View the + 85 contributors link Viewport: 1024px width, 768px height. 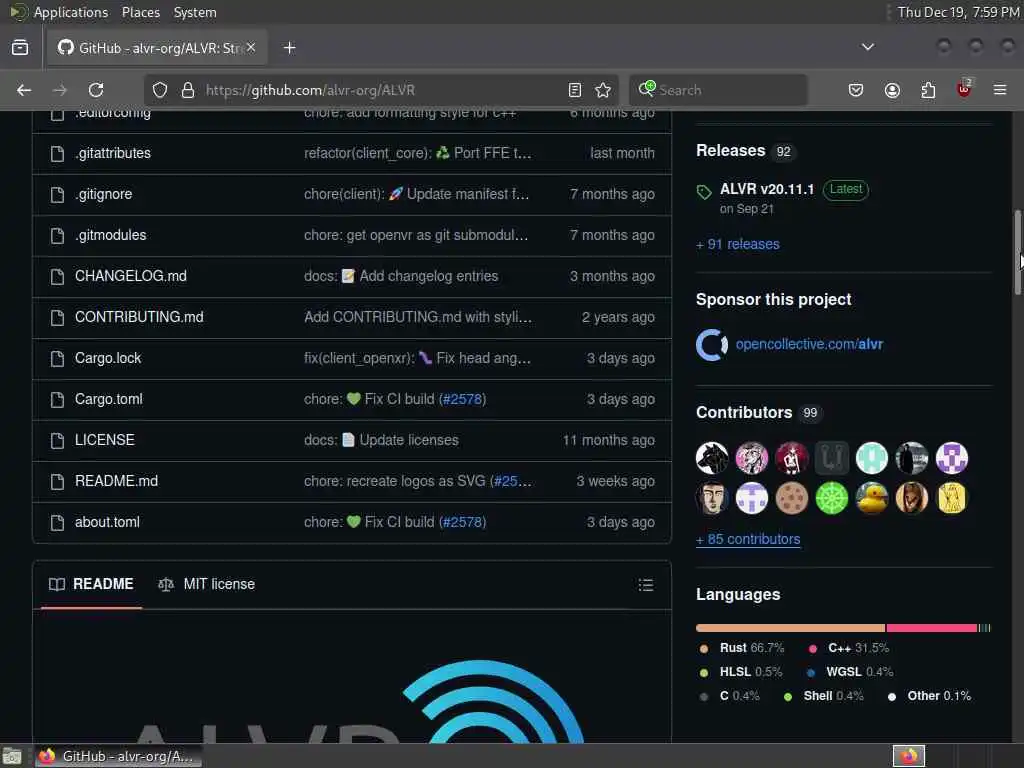[748, 539]
